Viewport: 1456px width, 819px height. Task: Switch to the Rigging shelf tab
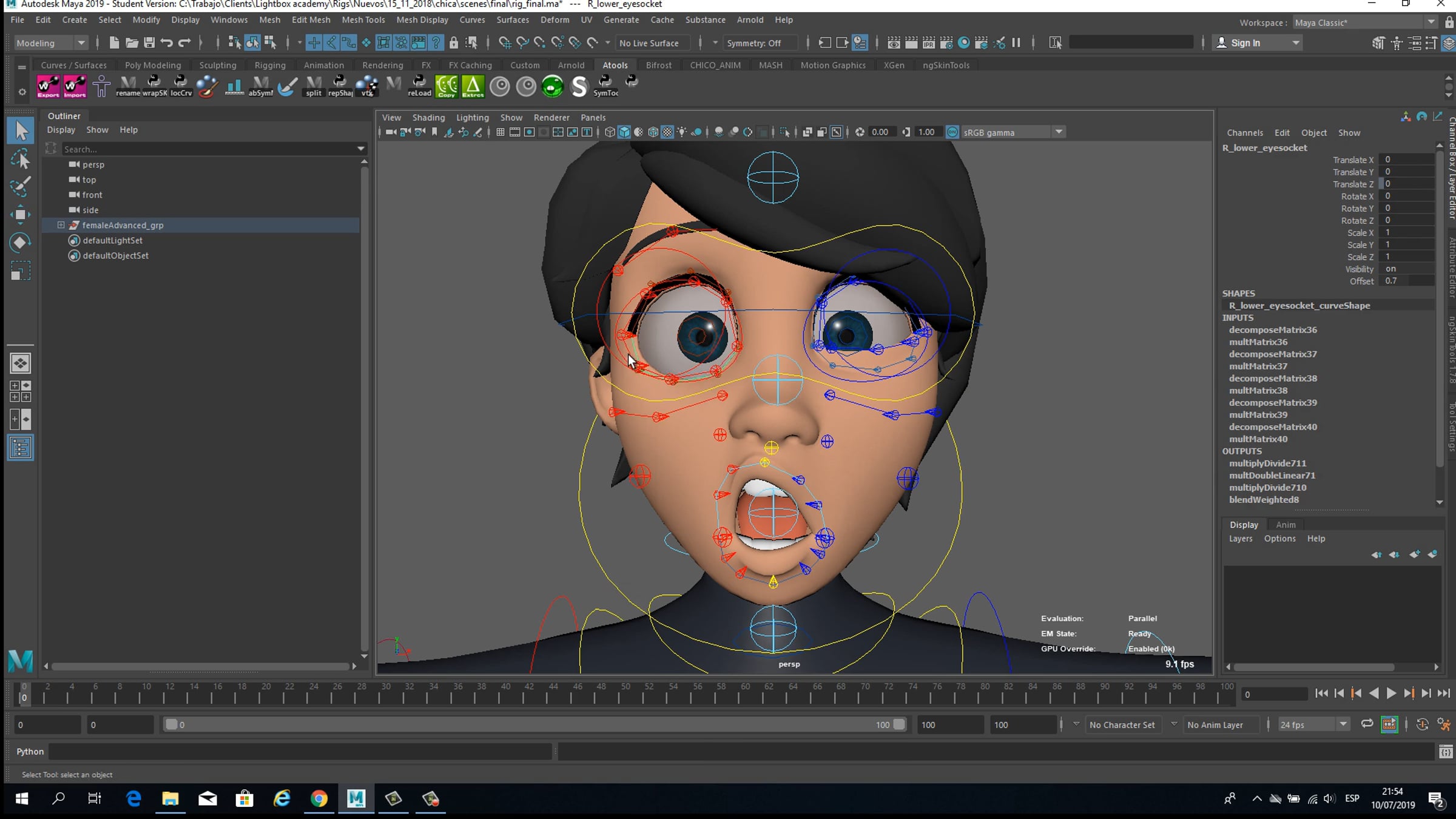coord(270,65)
